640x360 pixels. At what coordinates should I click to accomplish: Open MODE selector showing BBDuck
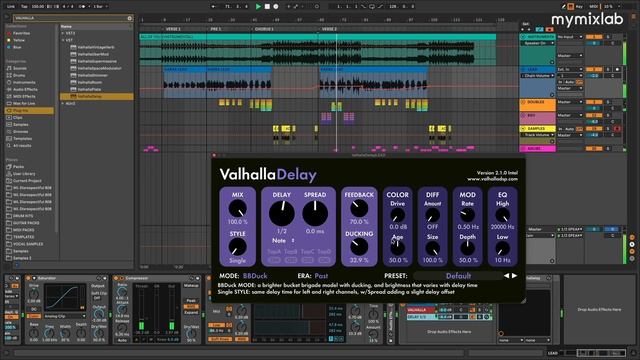tap(255, 276)
